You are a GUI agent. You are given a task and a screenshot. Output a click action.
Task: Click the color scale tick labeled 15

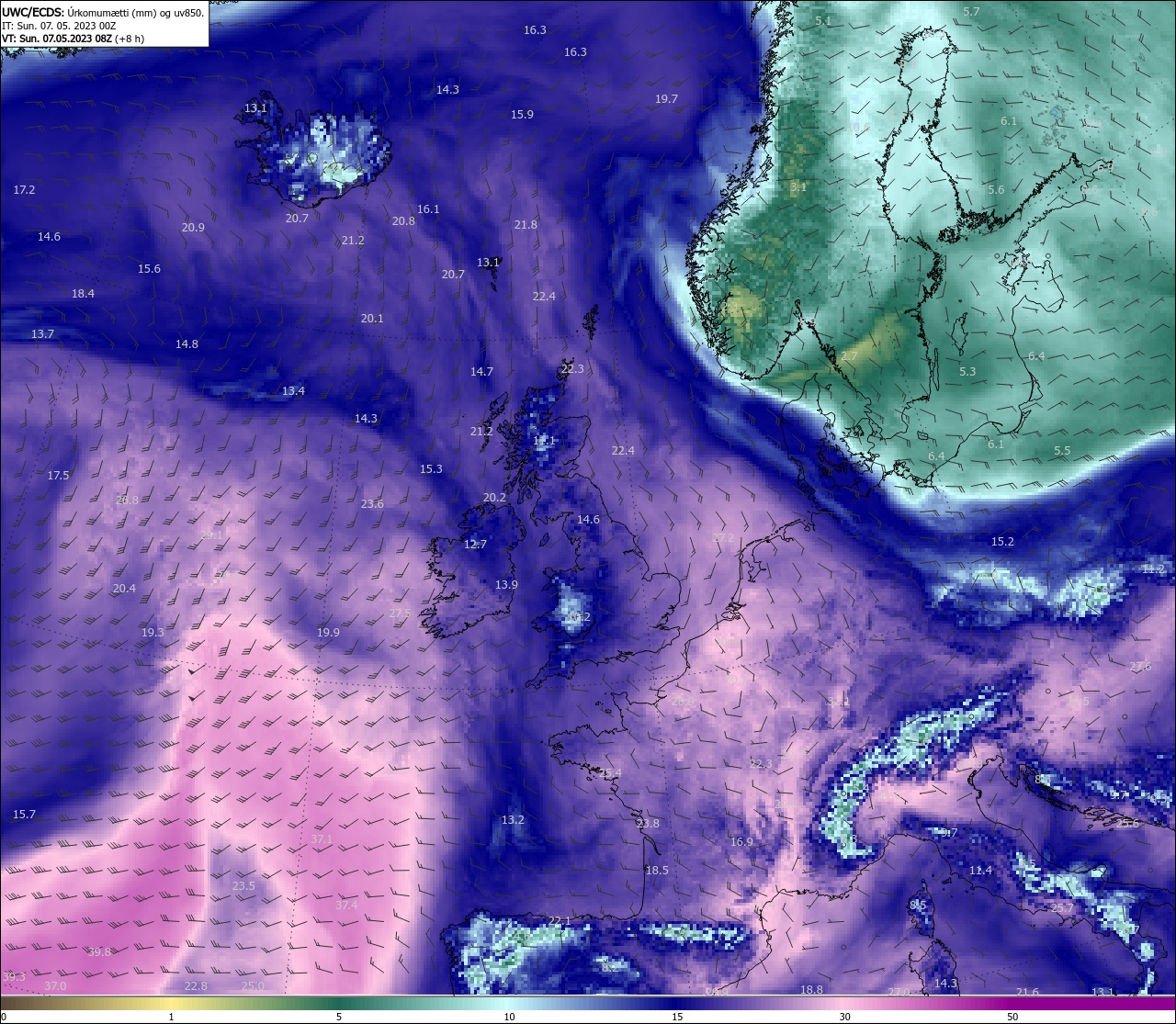coord(677,1017)
